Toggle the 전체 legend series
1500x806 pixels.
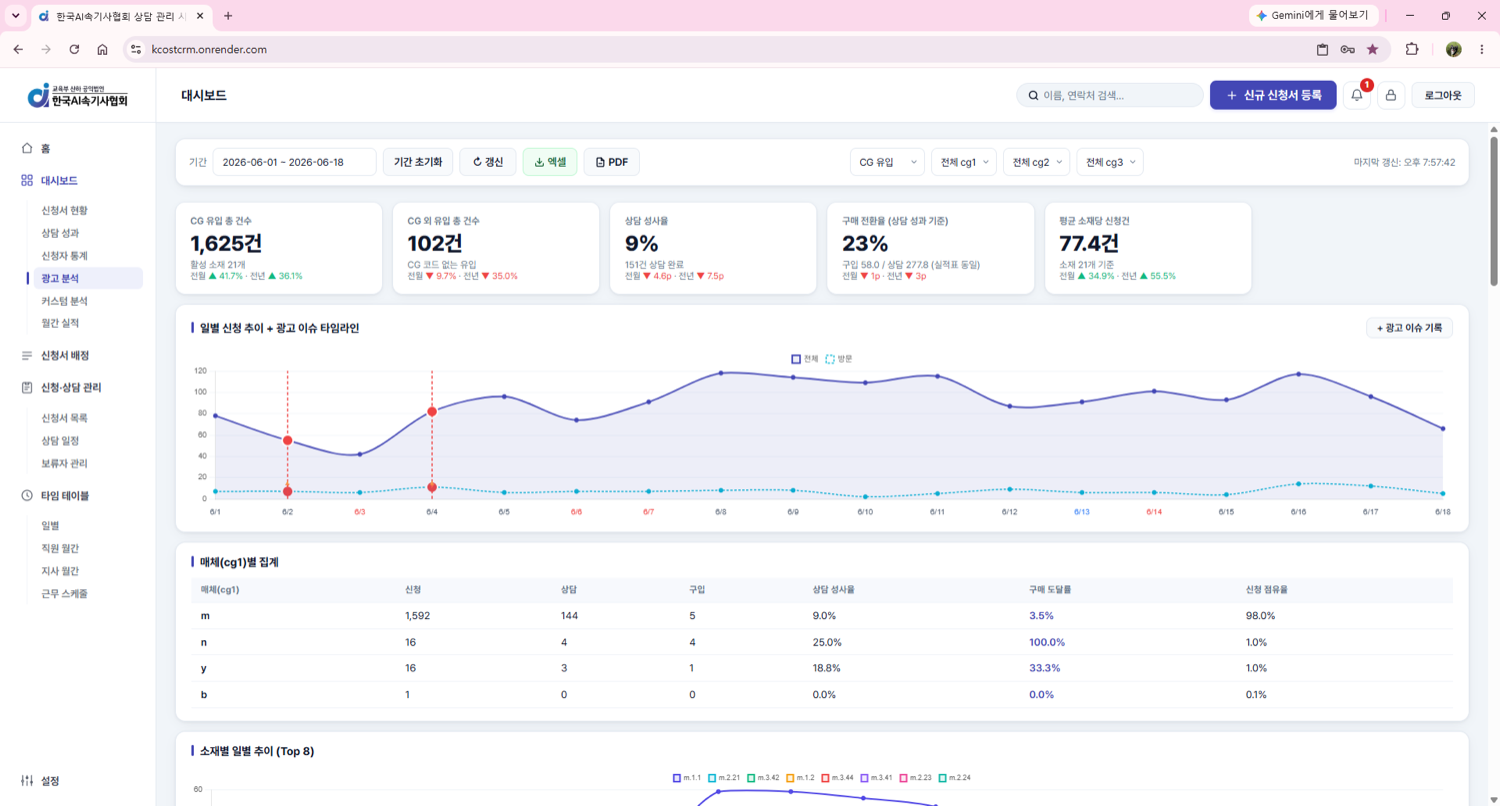[x=805, y=358]
